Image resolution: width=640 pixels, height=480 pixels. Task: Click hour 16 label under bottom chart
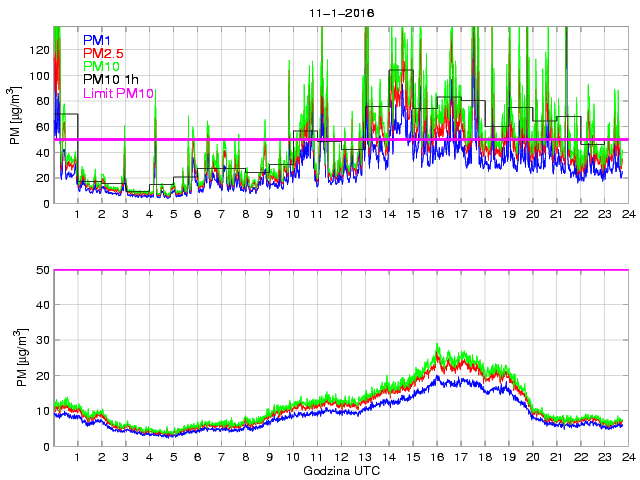[437, 457]
